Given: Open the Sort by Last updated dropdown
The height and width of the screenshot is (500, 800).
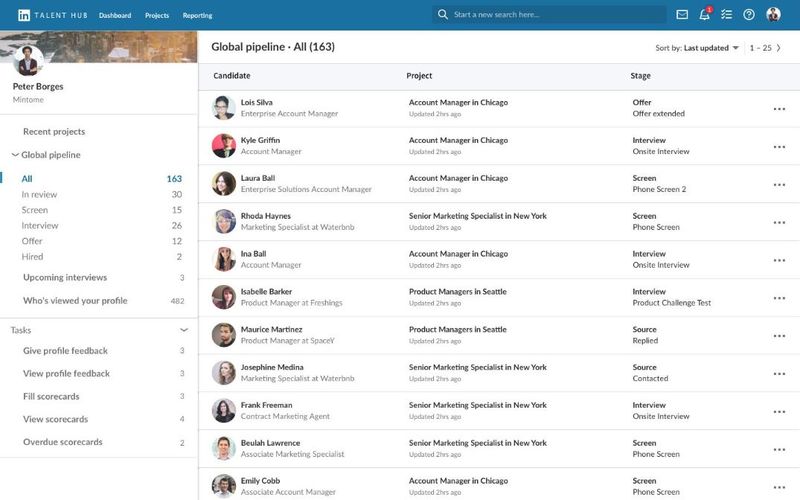Looking at the screenshot, I should (x=711, y=48).
